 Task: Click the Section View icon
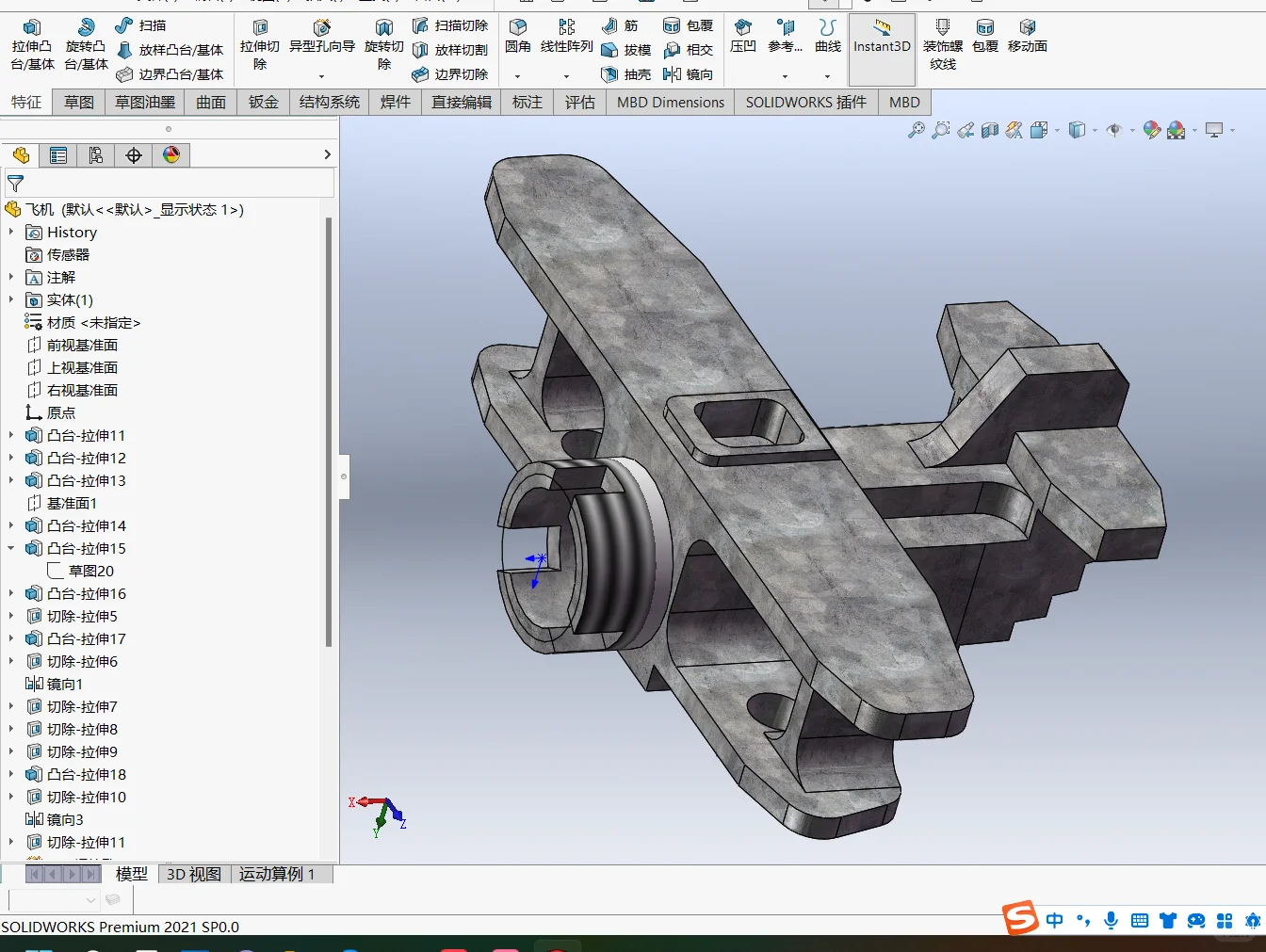[x=989, y=131]
